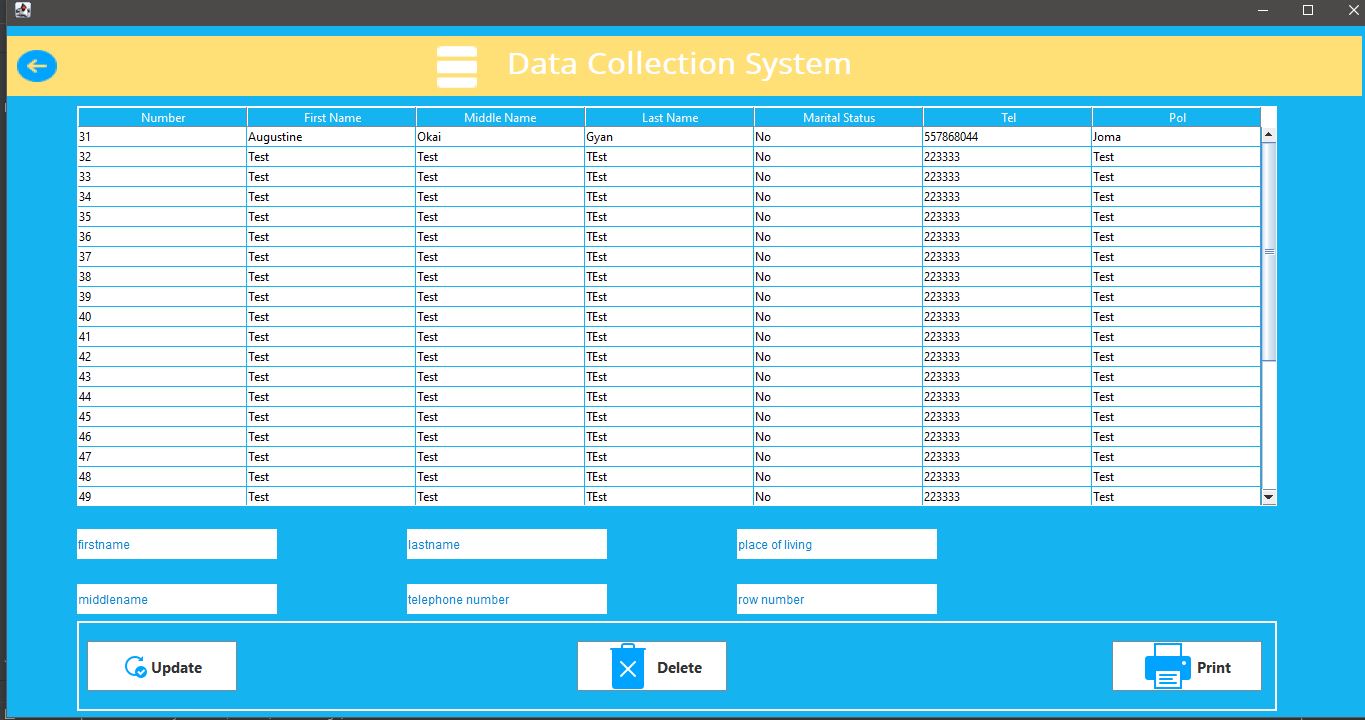1365x720 pixels.
Task: Click the Data Collection System title
Action: (x=679, y=64)
